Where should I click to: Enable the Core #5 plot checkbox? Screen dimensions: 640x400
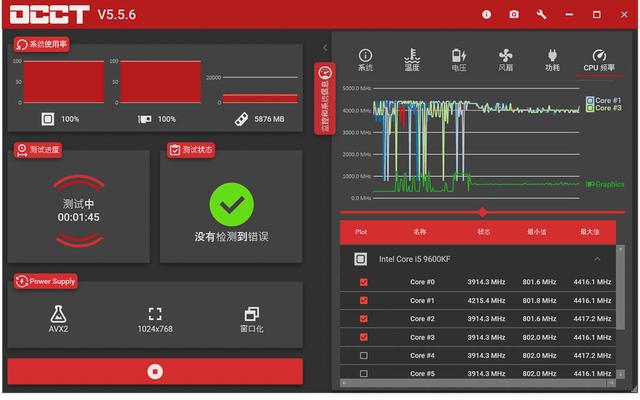pyautogui.click(x=364, y=373)
